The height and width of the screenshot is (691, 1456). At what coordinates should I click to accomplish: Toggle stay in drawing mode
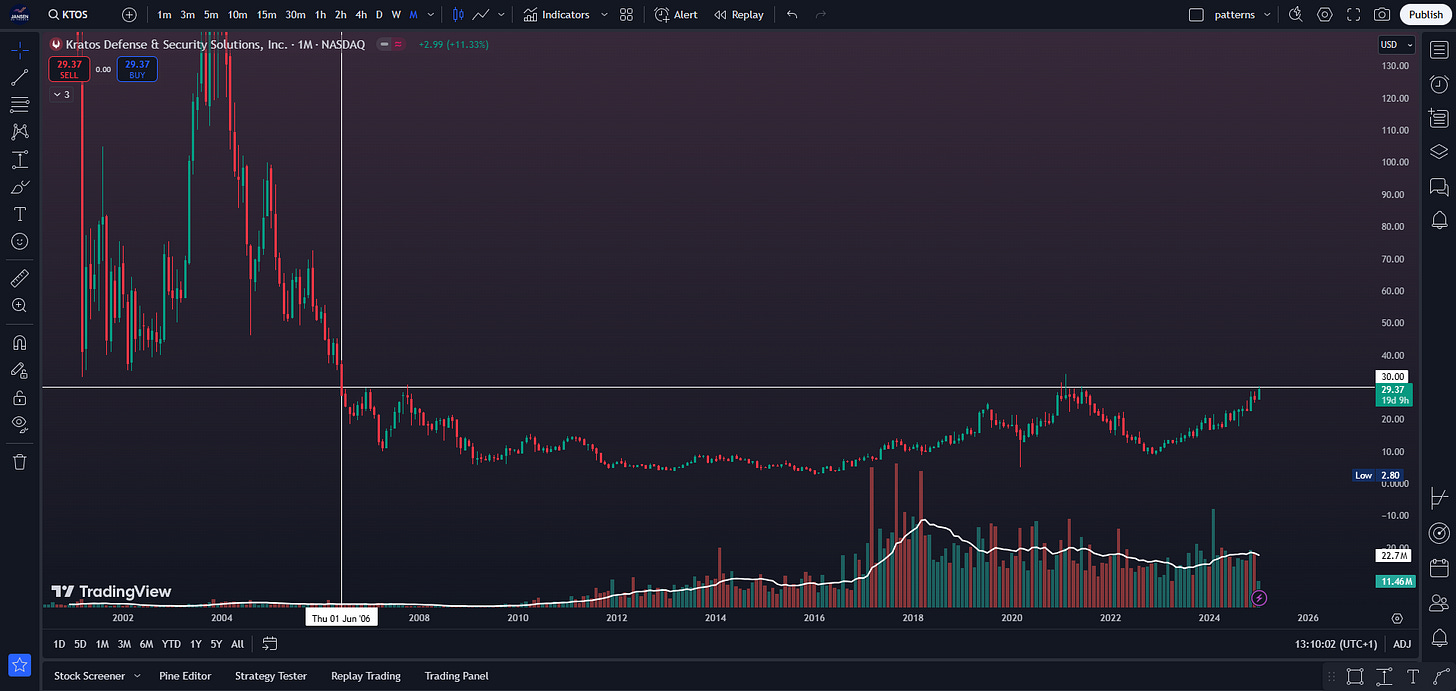pos(19,370)
